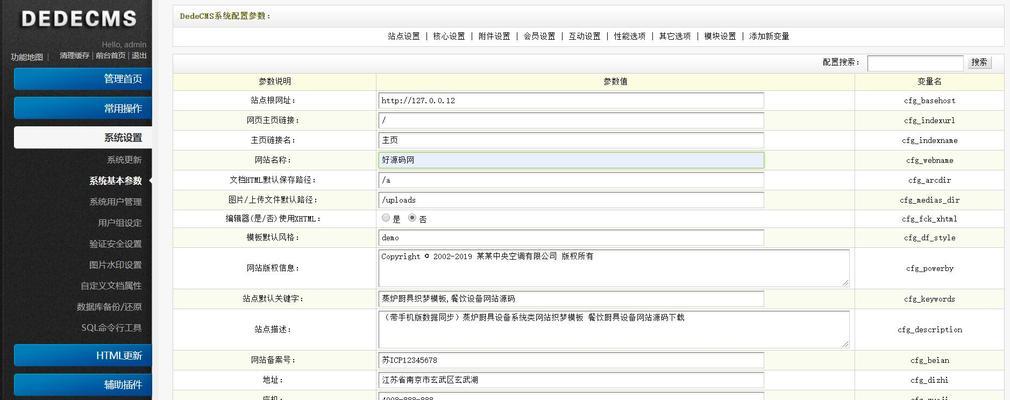Open 系统更新 in the sidebar
This screenshot has height=400, width=1010.
coord(124,160)
